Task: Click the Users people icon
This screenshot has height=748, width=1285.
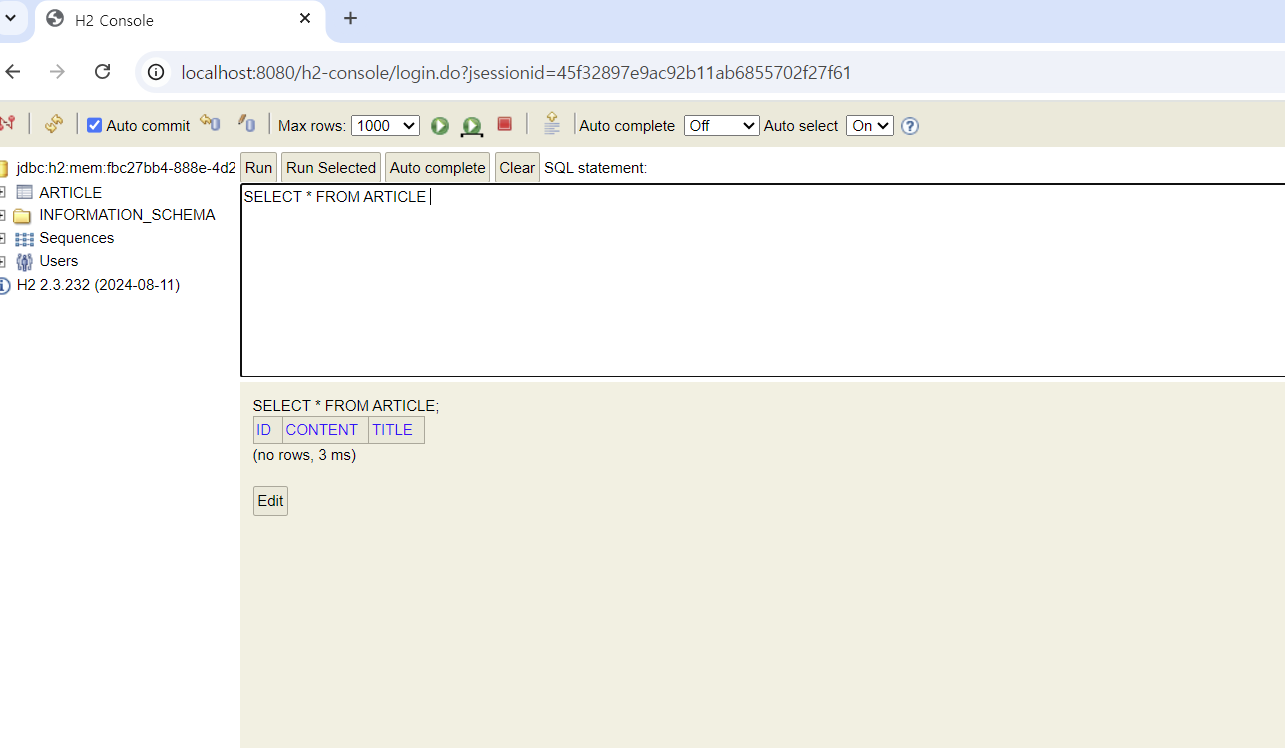Action: tap(25, 262)
